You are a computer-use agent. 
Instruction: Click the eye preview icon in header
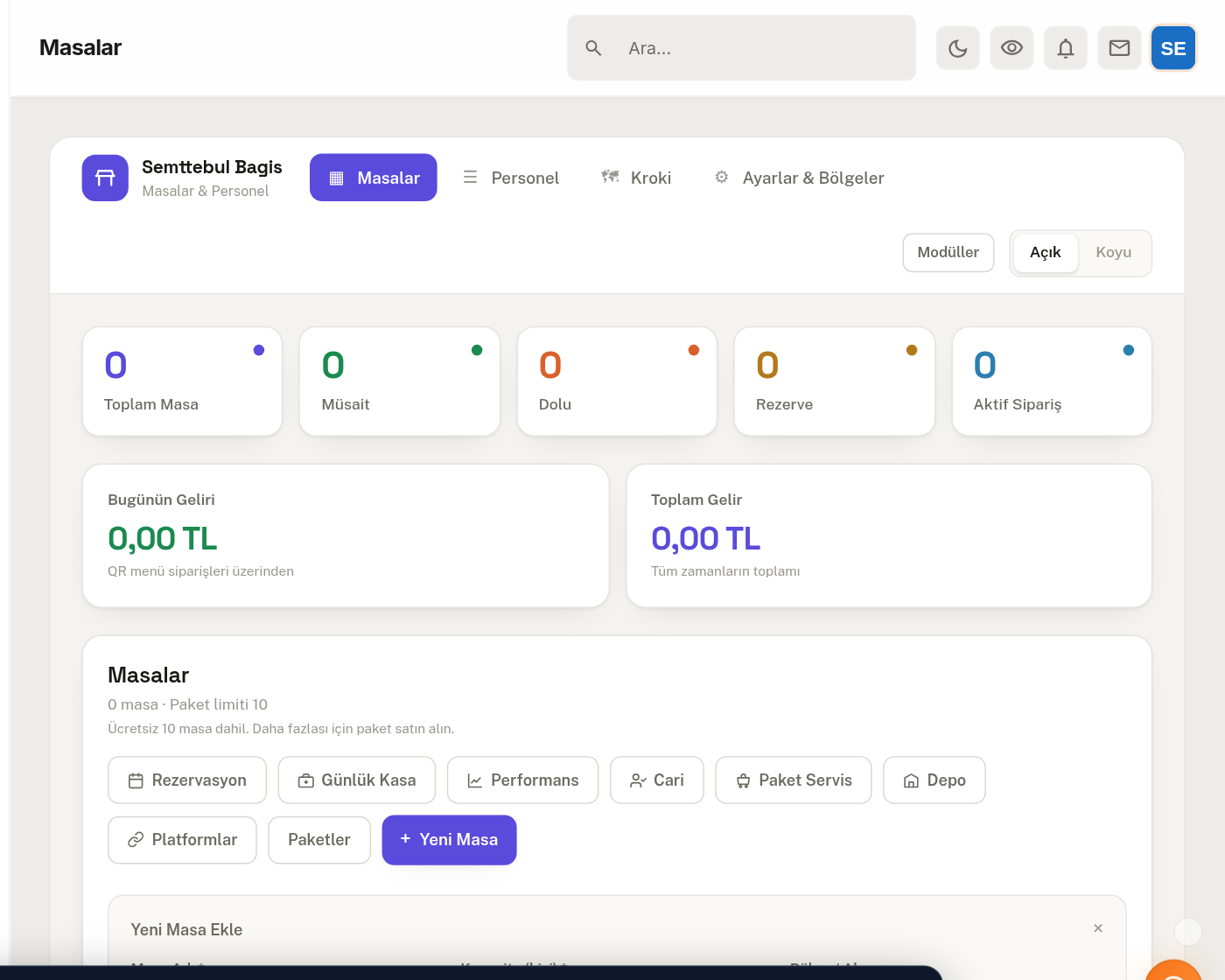(1011, 48)
